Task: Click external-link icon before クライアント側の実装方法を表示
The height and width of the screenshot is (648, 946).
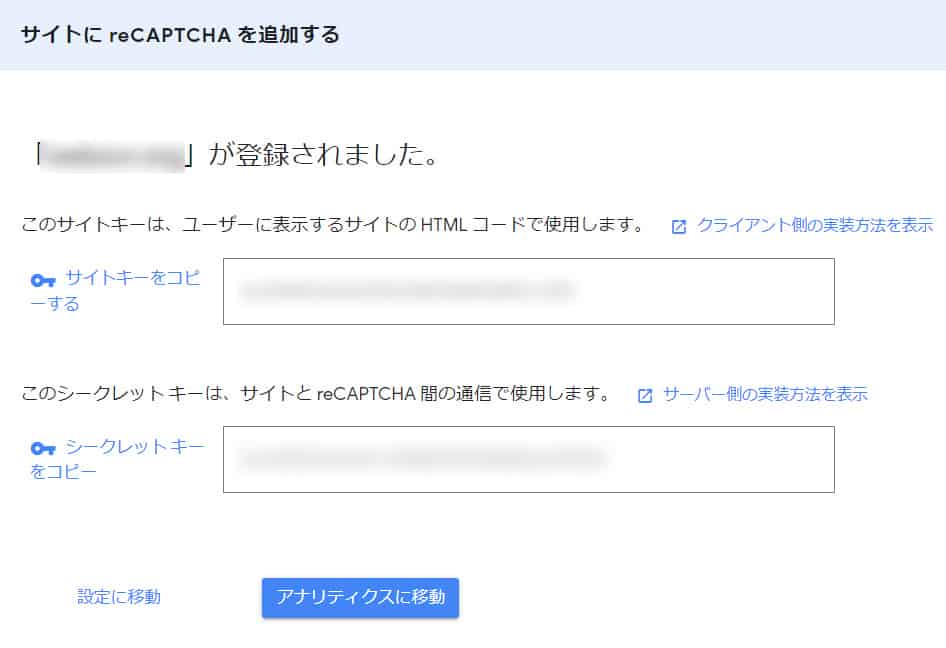Action: 679,227
